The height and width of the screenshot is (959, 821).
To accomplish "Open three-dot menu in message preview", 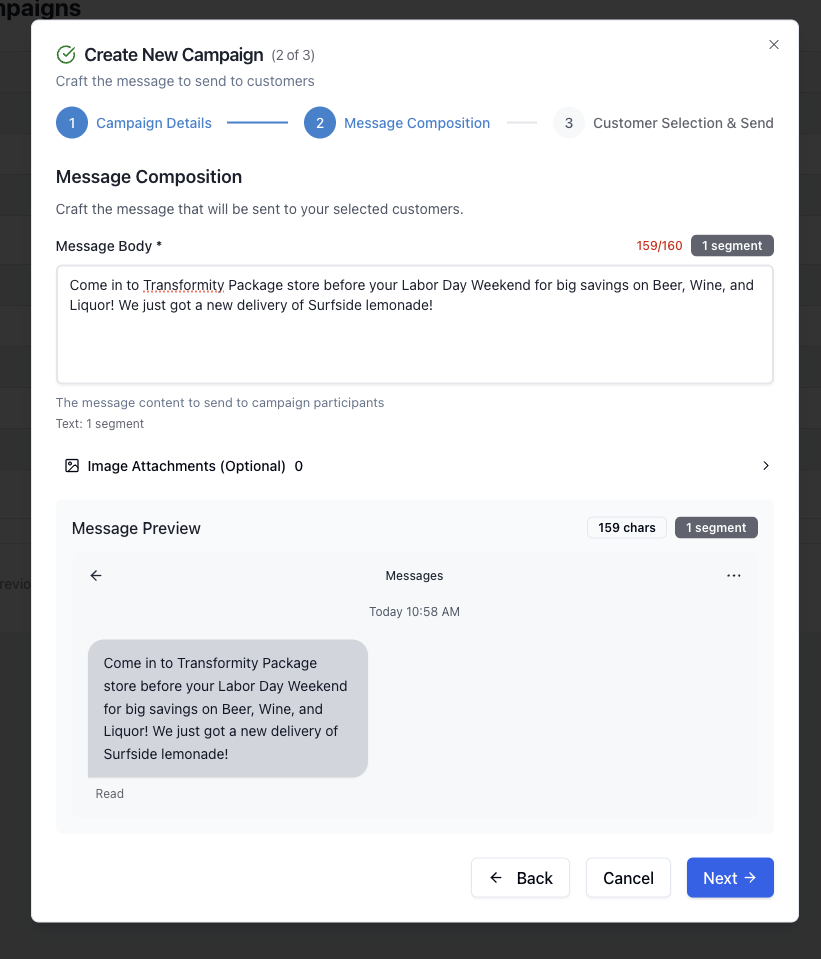I will click(734, 575).
